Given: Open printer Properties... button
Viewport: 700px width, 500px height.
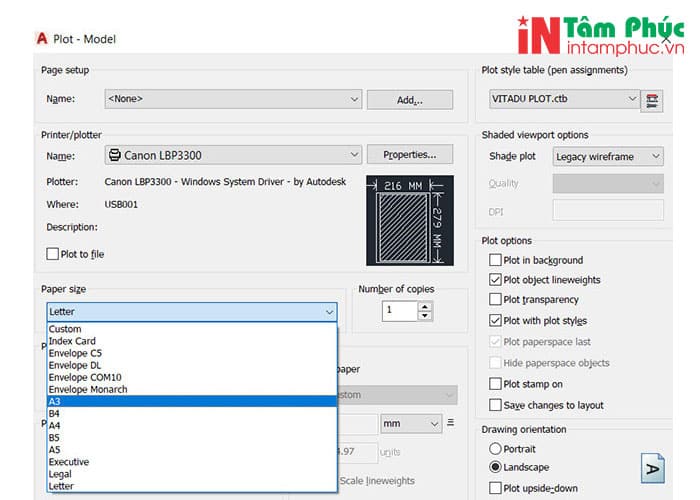Looking at the screenshot, I should coord(409,155).
